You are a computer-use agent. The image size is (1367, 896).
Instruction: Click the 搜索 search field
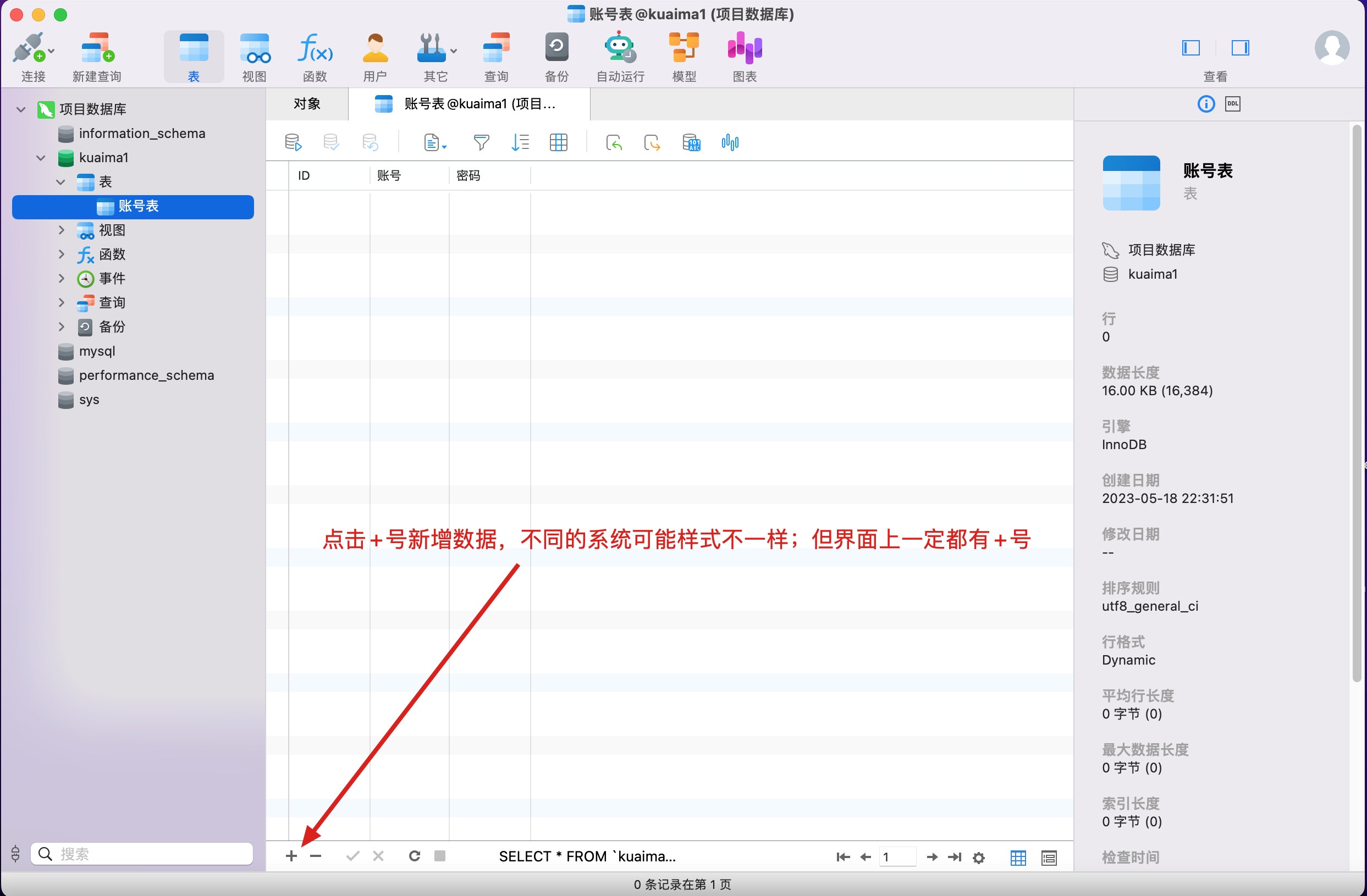[142, 854]
